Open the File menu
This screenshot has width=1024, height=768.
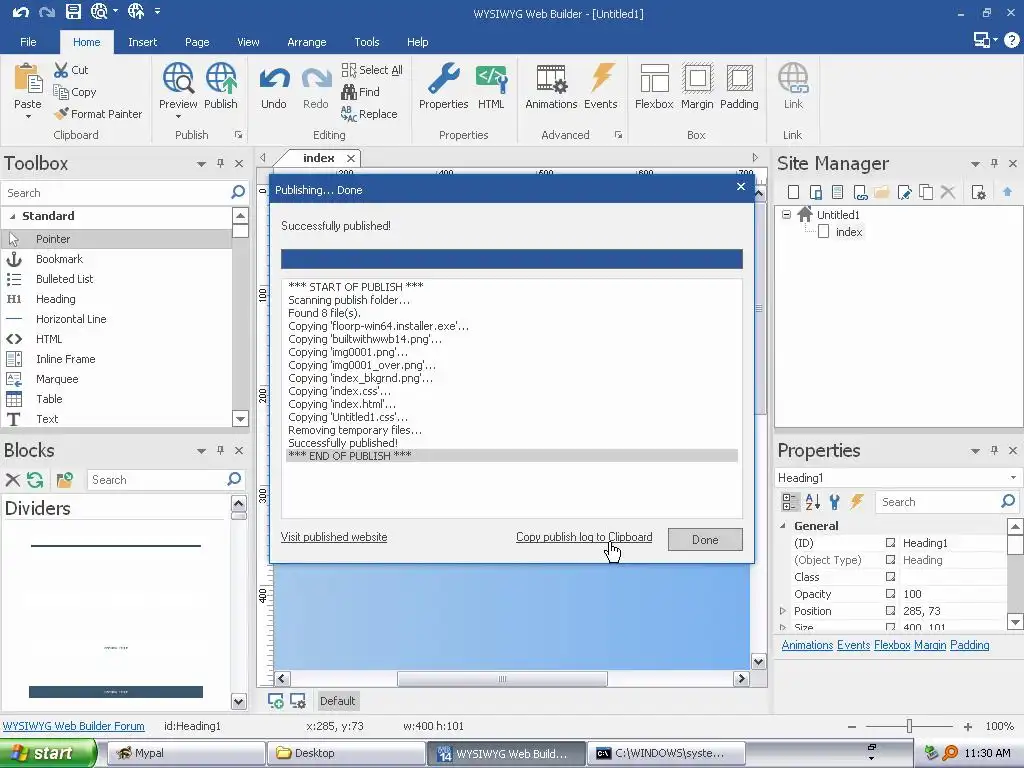[28, 42]
